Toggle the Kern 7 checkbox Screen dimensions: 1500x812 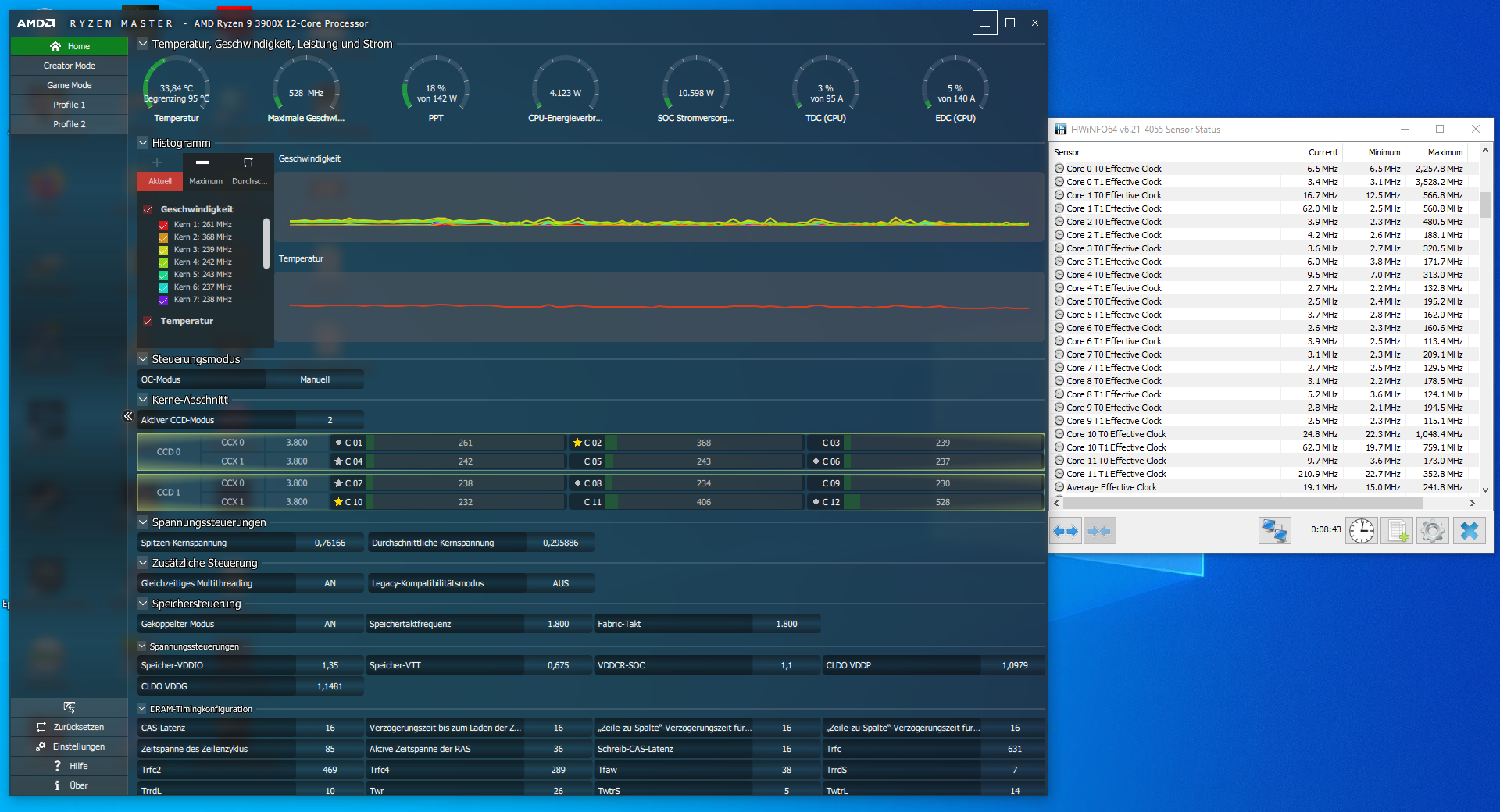coord(163,300)
